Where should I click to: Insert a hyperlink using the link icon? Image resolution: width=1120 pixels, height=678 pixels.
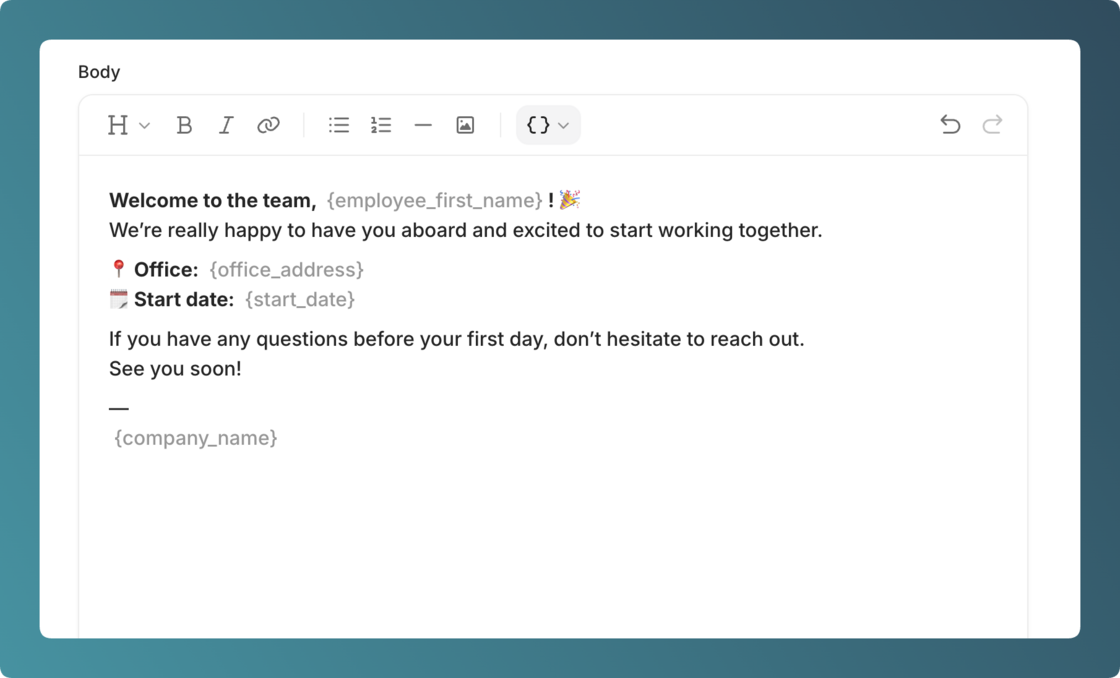tap(268, 125)
